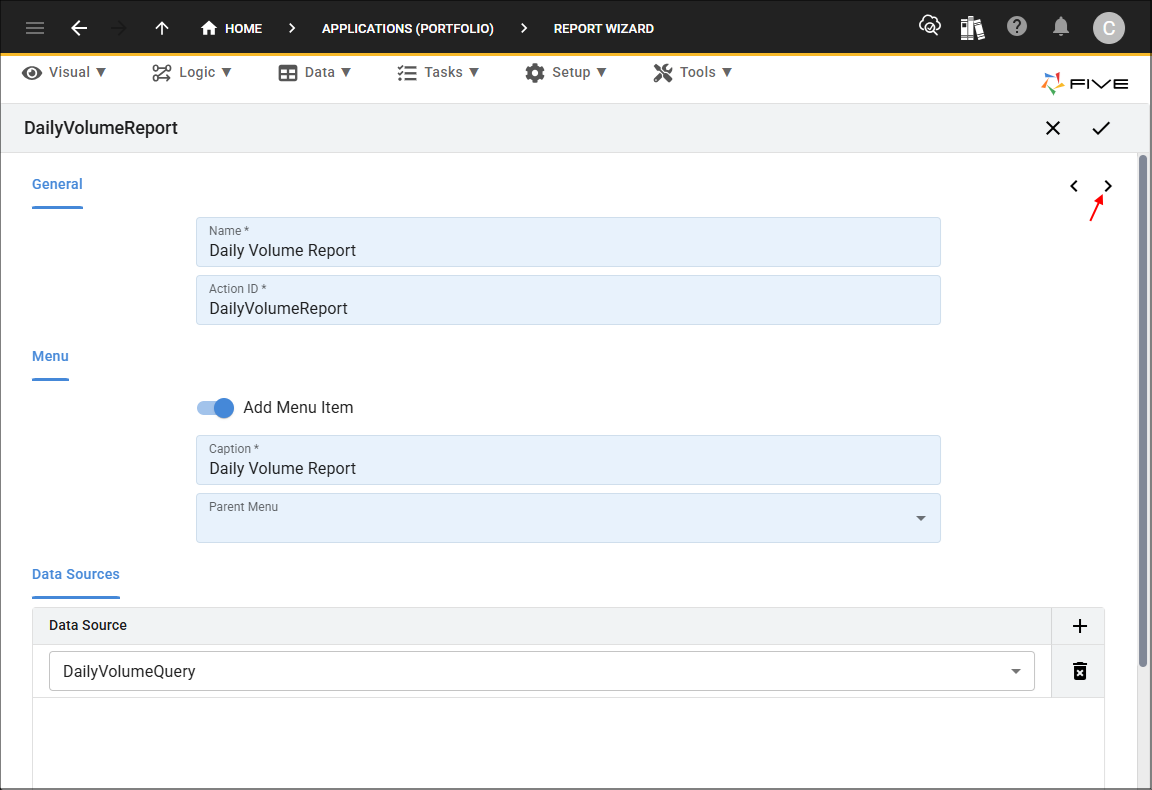The image size is (1152, 790).
Task: Select the Menu section heading
Action: pyautogui.click(x=50, y=356)
